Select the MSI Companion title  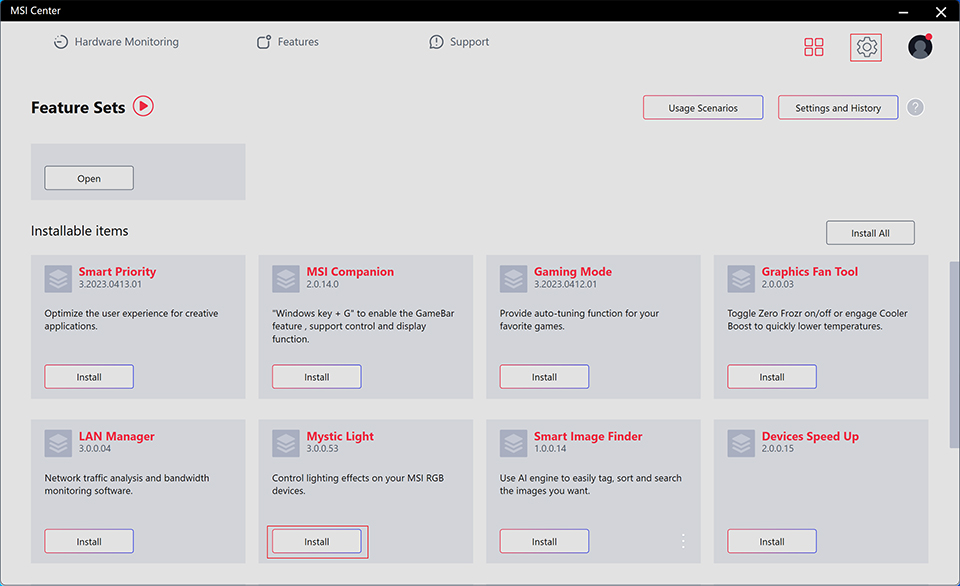click(x=350, y=271)
